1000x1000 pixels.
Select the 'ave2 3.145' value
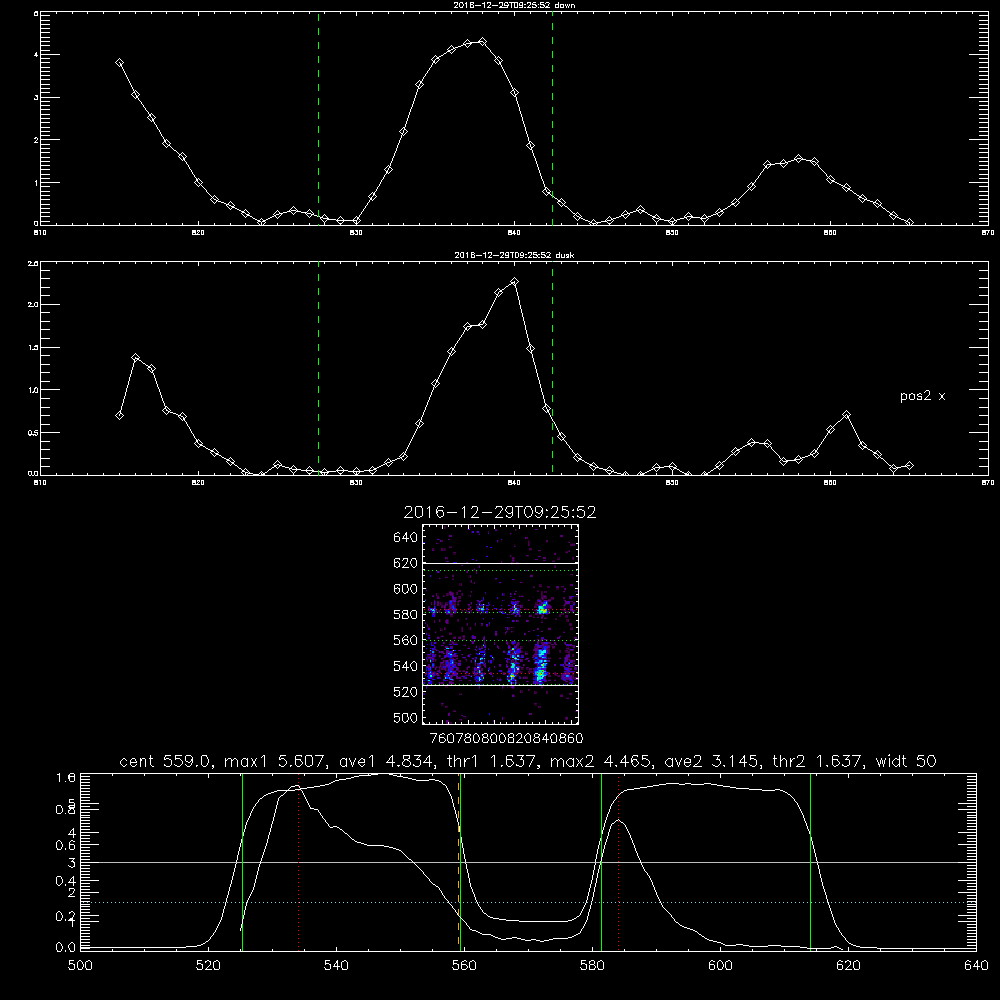(x=713, y=761)
